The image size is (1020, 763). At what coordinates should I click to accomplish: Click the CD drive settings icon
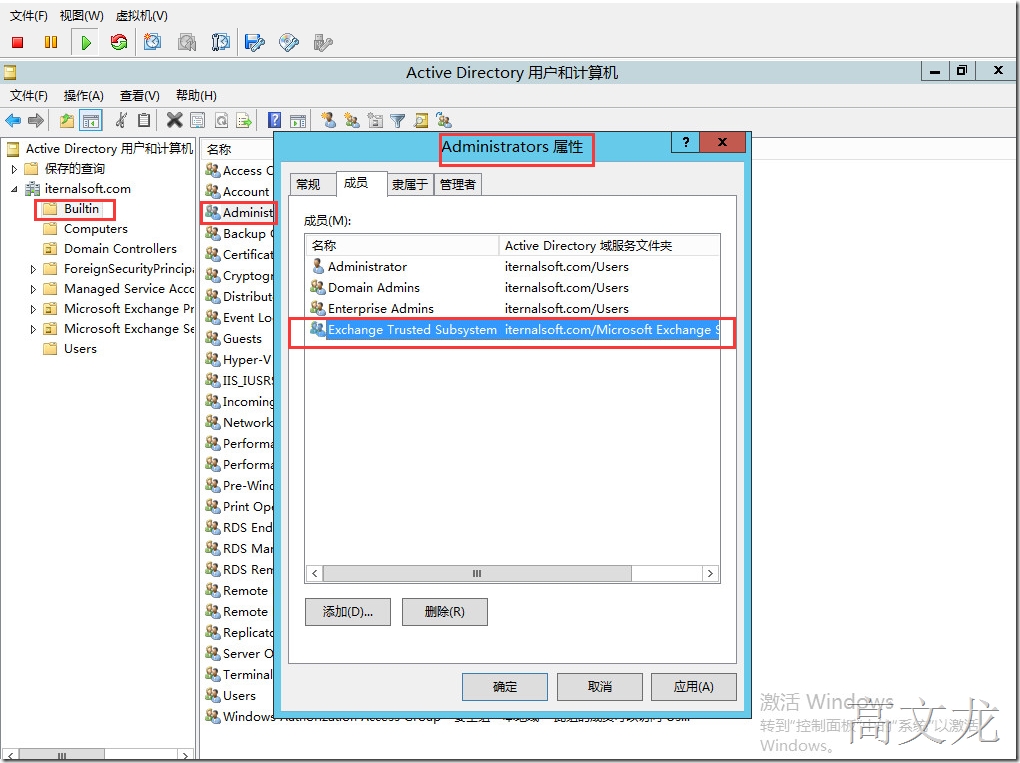pos(289,42)
